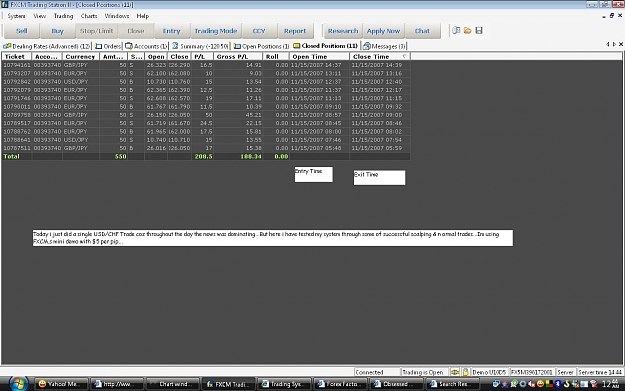Open the Charts menu
The width and height of the screenshot is (625, 391).
pyautogui.click(x=89, y=16)
